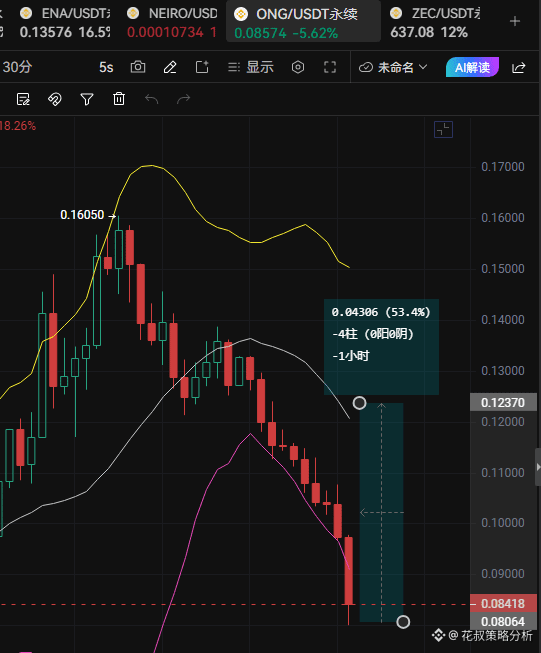Open the pencil drawing tool

[170, 67]
